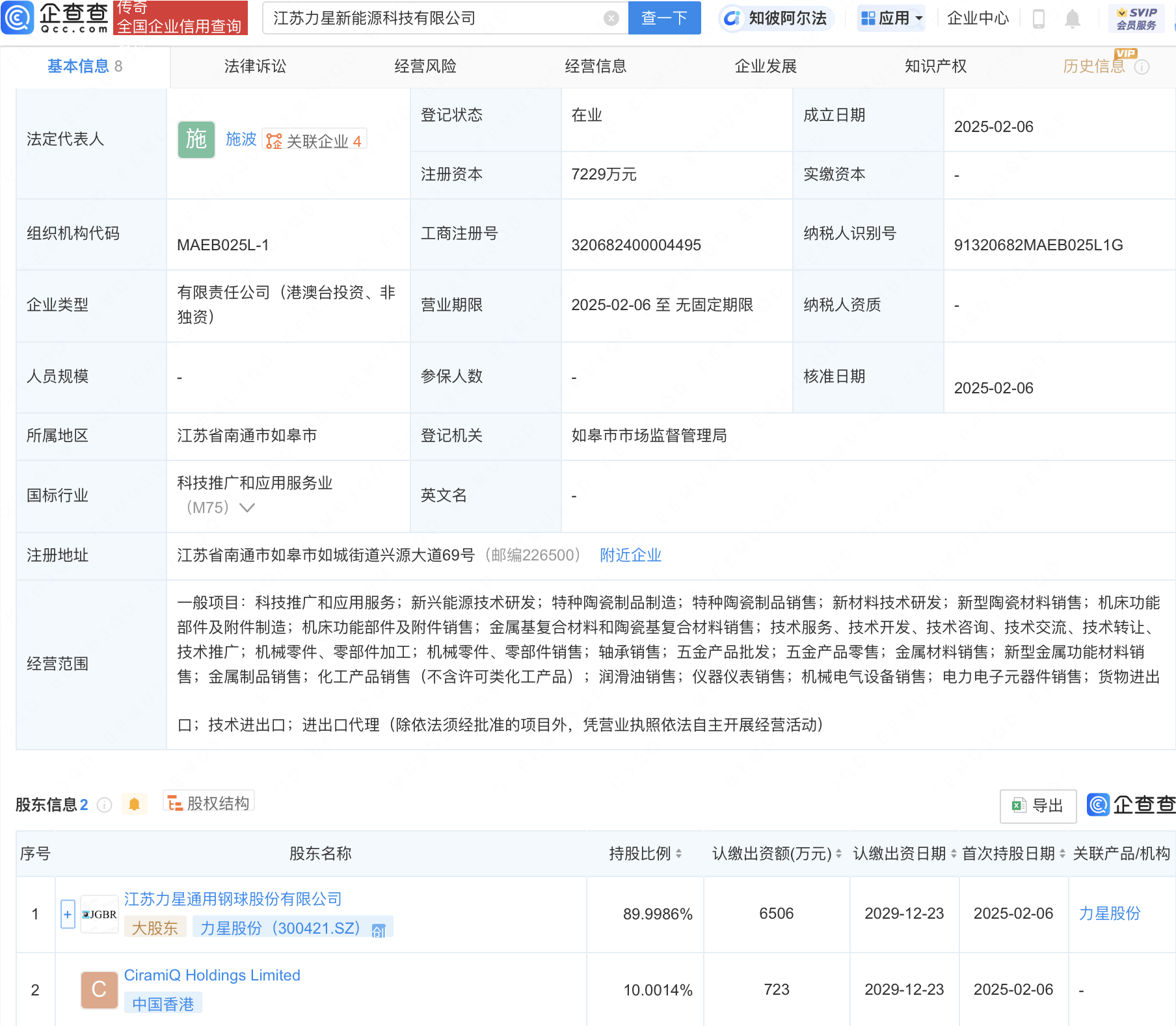The image size is (1176, 1026).
Task: Click the info icon next to 股东信息
Action: 104,804
